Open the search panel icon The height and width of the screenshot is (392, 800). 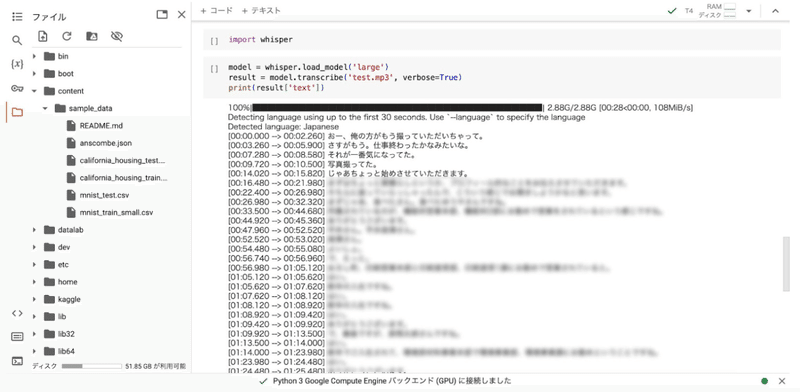17,40
